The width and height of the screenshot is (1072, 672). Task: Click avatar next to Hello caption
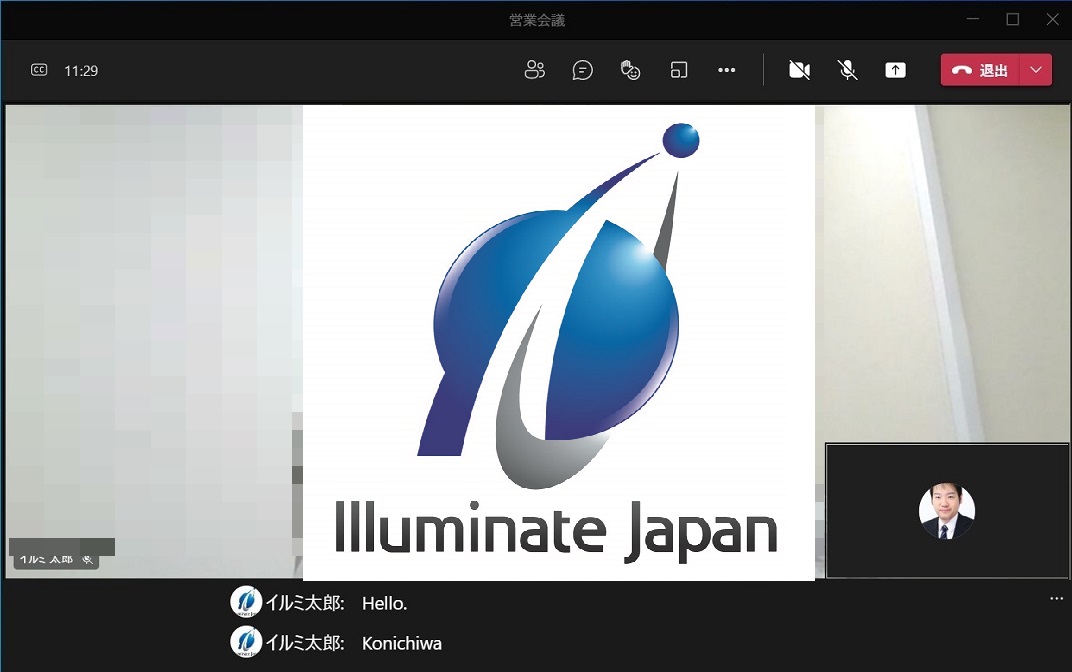246,602
